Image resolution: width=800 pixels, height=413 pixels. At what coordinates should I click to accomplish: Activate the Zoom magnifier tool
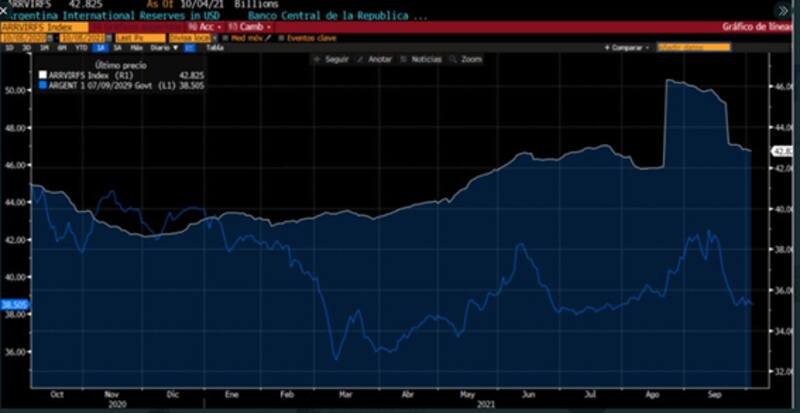click(465, 60)
